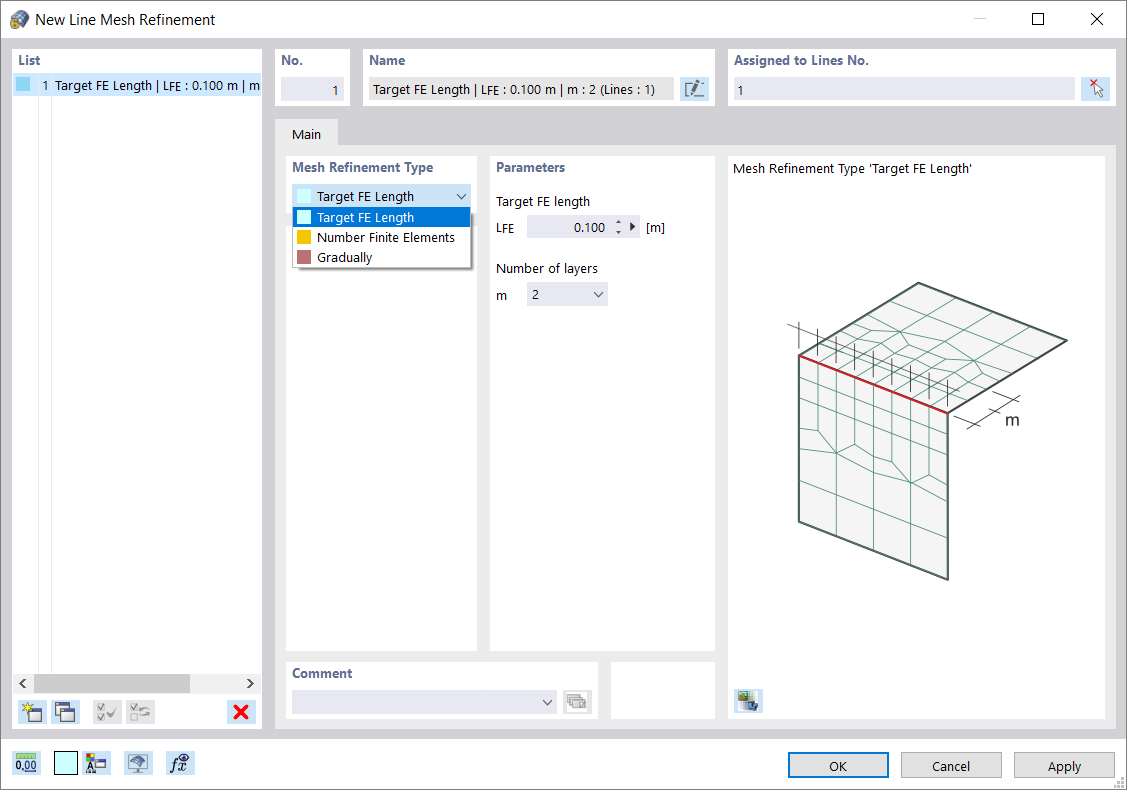Viewport: 1127px width, 790px height.
Task: Click the 'Target FE length' label
Action: [543, 201]
